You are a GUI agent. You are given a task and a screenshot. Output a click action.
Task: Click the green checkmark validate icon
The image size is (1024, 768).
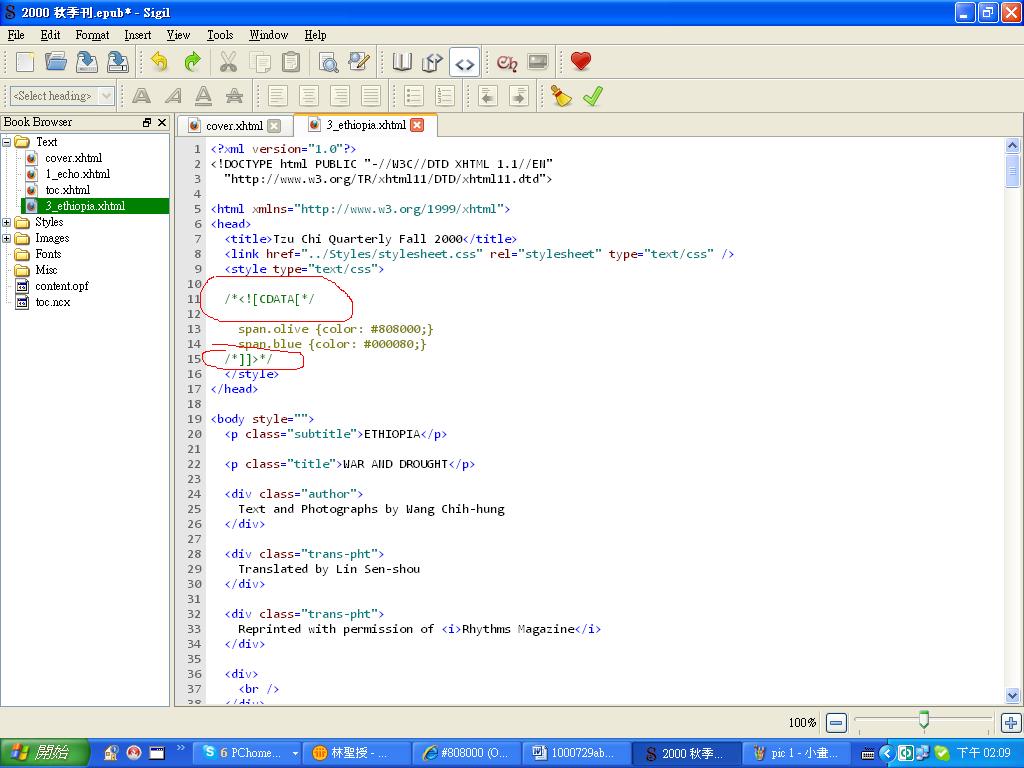[593, 96]
